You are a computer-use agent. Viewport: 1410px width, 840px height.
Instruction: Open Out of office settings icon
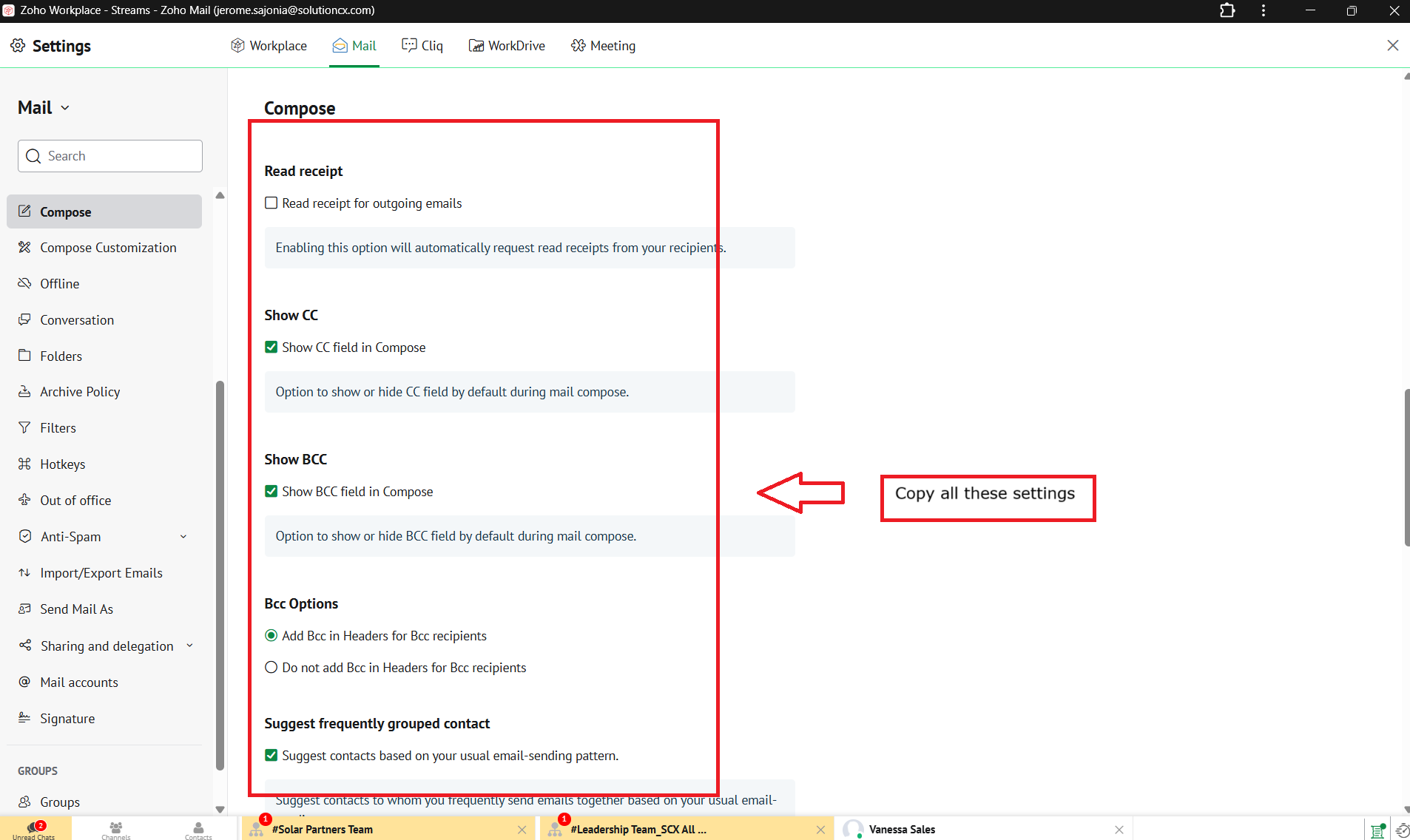point(24,501)
